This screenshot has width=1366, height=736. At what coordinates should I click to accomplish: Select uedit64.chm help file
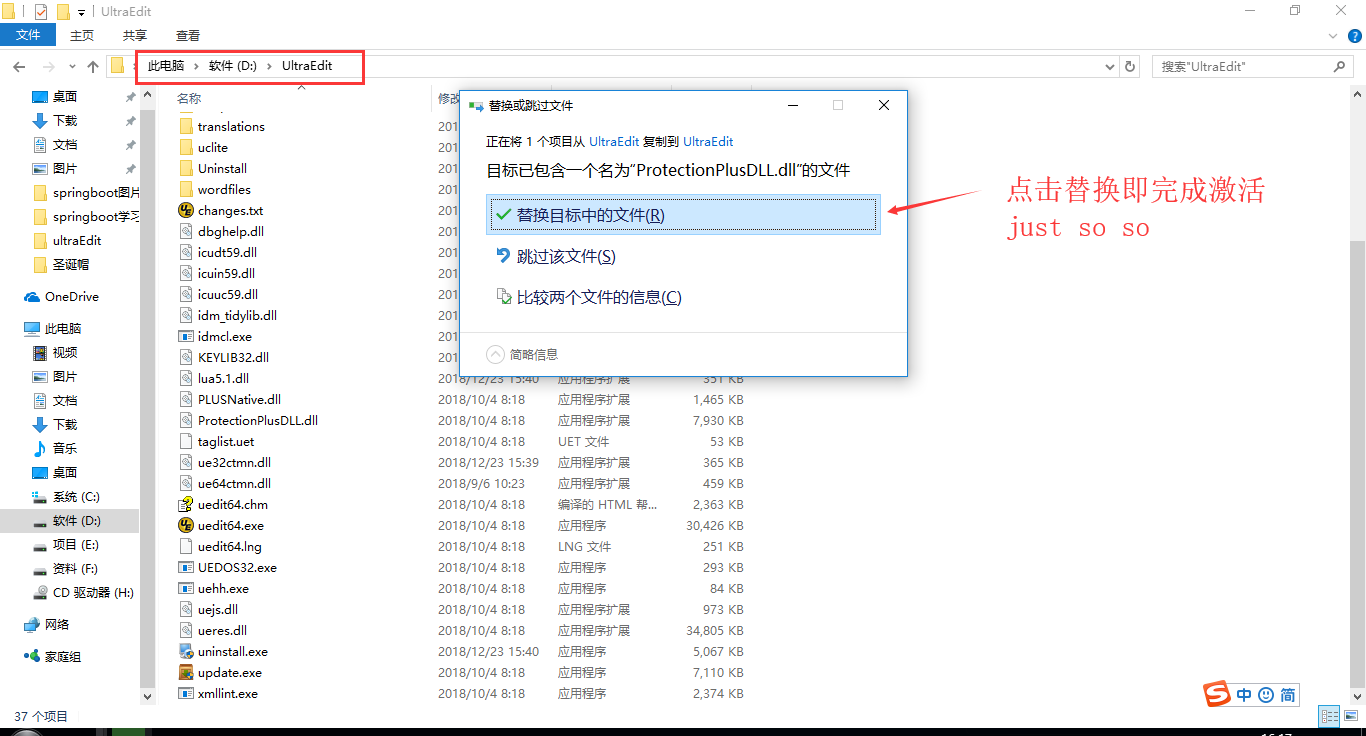(x=232, y=505)
